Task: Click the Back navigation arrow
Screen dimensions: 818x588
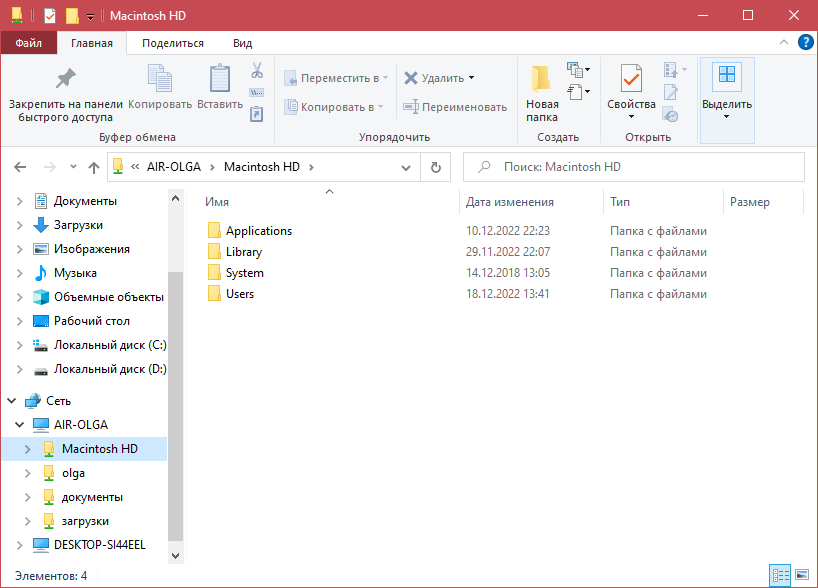Action: coord(21,167)
